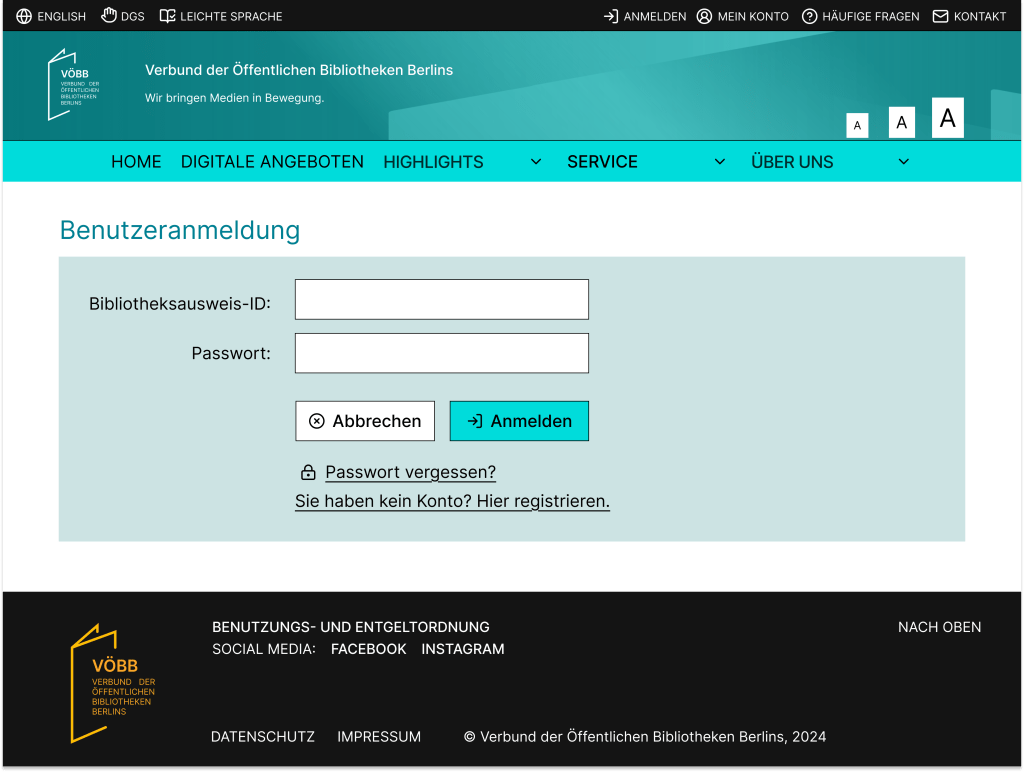The height and width of the screenshot is (772, 1024).
Task: Set font size to small A
Action: [857, 126]
